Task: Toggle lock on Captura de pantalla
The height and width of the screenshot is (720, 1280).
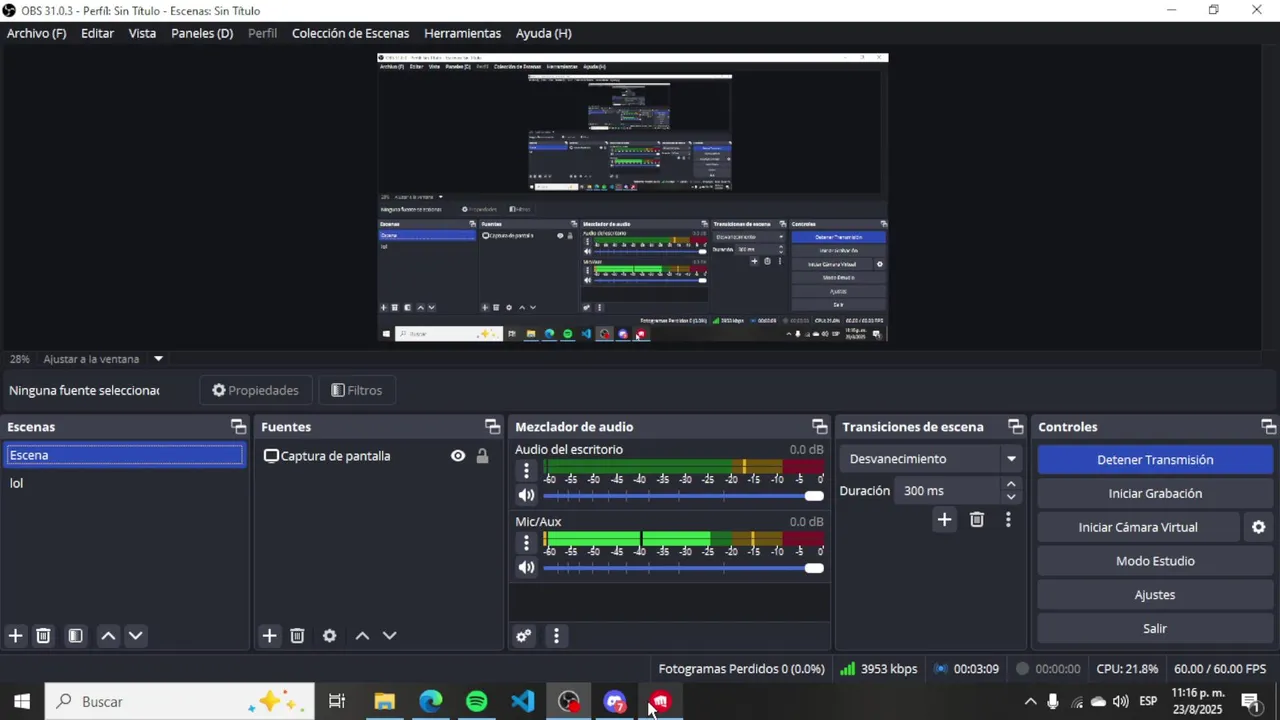Action: (x=482, y=456)
